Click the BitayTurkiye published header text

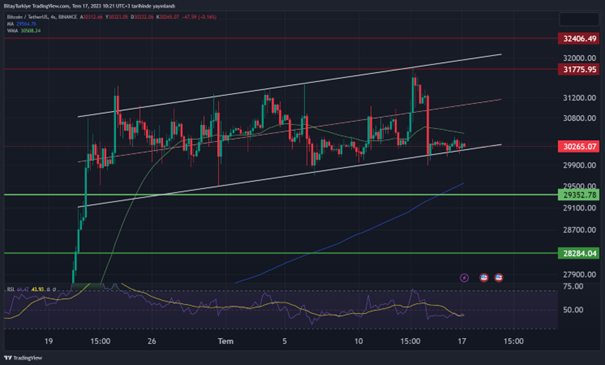point(89,6)
